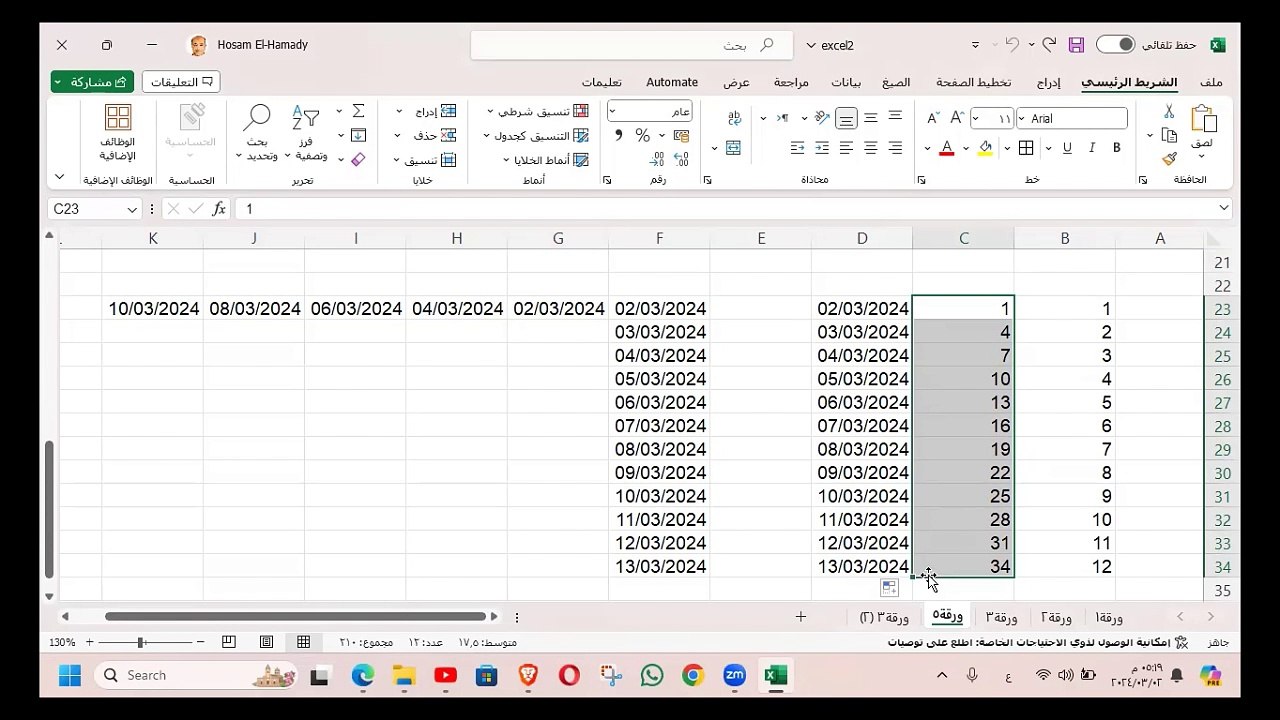
Task: Open Conditional Formatting (تنسيق شرطي) dropdown
Action: point(538,111)
